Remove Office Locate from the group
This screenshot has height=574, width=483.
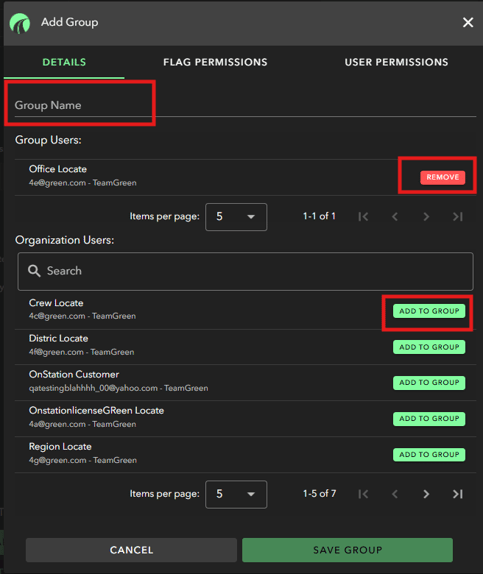point(443,177)
